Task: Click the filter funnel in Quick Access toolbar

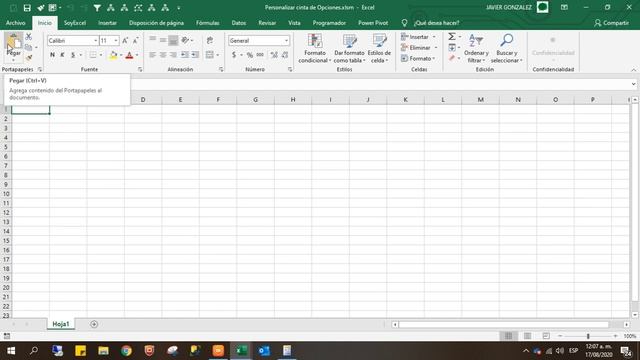Action: click(x=97, y=8)
